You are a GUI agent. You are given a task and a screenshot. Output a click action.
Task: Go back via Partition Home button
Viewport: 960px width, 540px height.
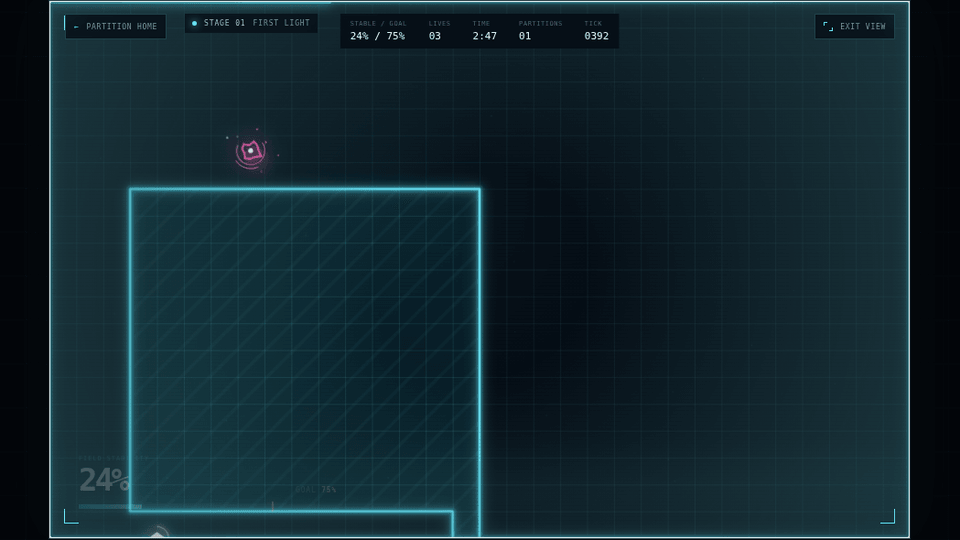(115, 26)
